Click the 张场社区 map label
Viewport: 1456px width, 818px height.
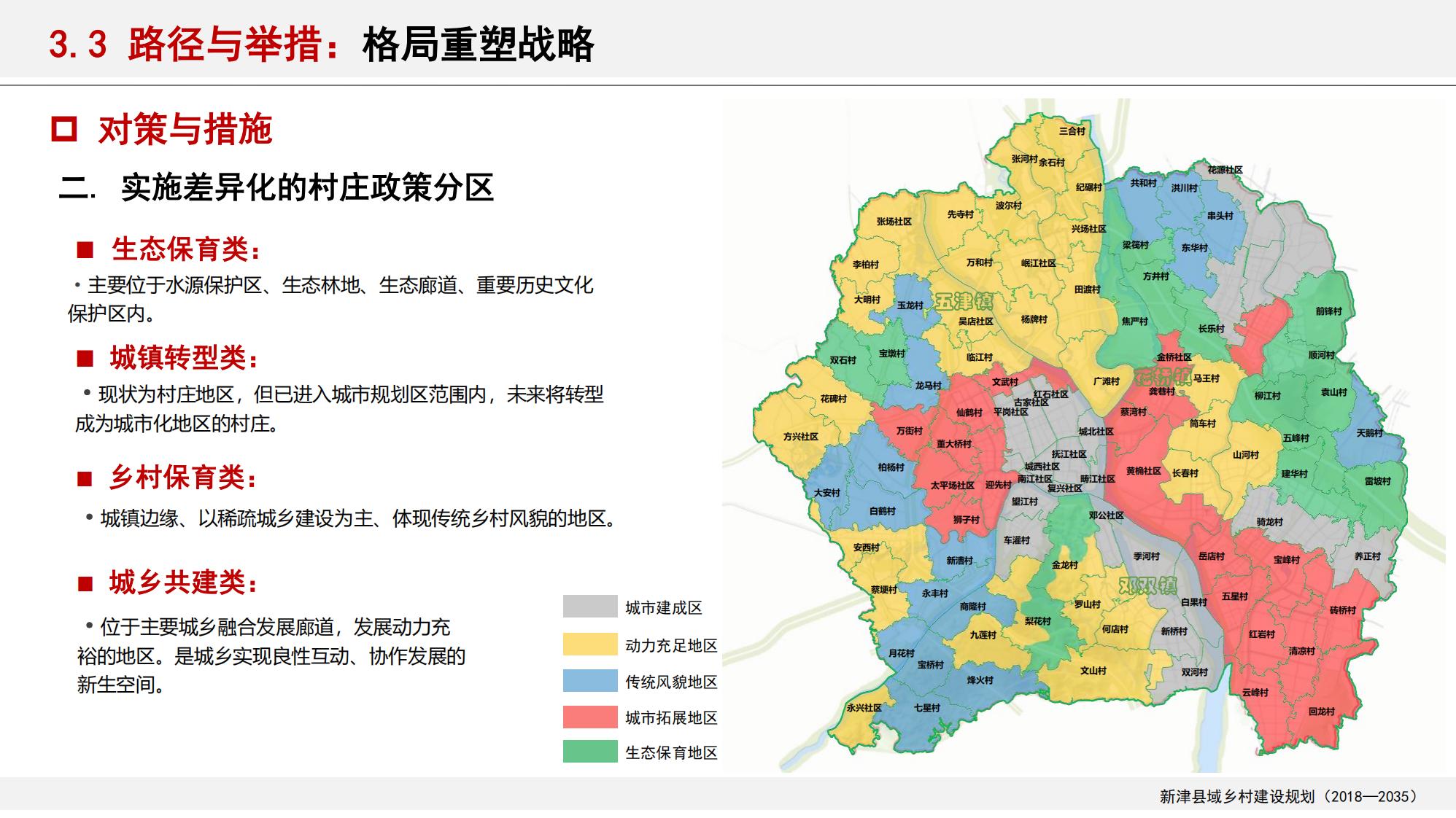point(894,222)
